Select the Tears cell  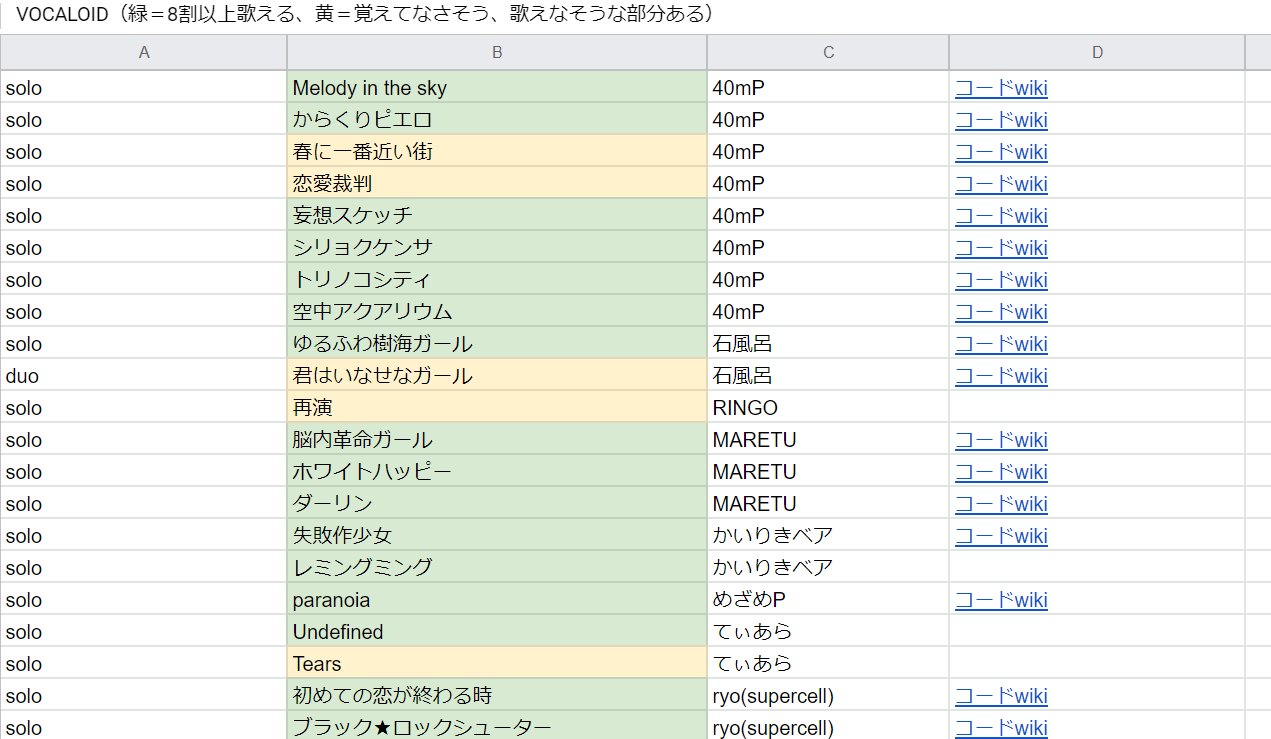point(497,663)
